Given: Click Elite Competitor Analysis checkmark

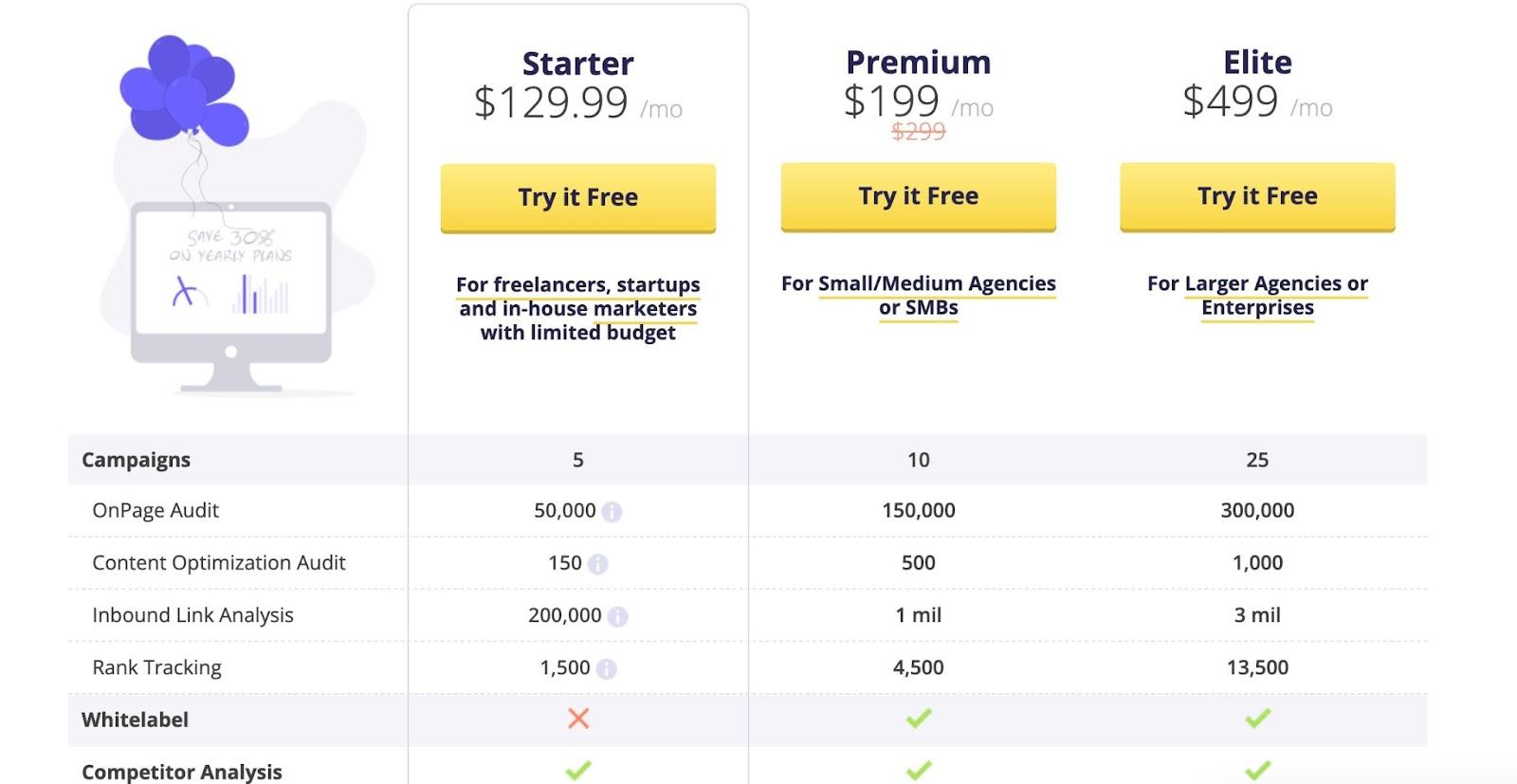Looking at the screenshot, I should click(x=1257, y=771).
